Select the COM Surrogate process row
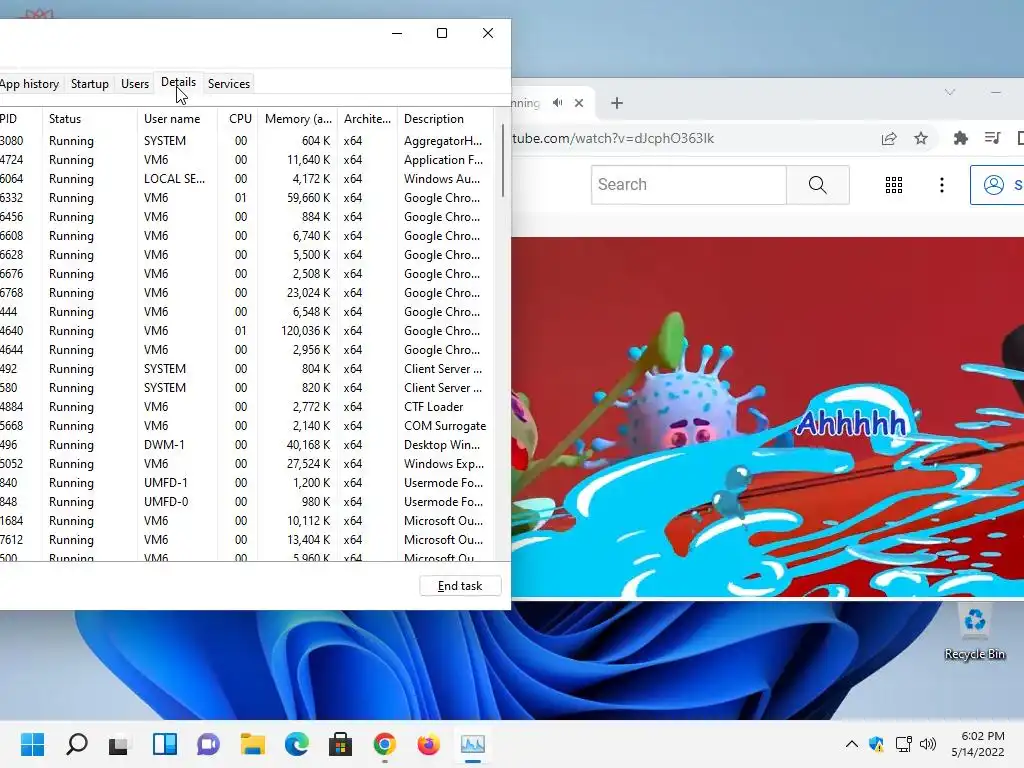This screenshot has width=1024, height=768. tap(247, 425)
